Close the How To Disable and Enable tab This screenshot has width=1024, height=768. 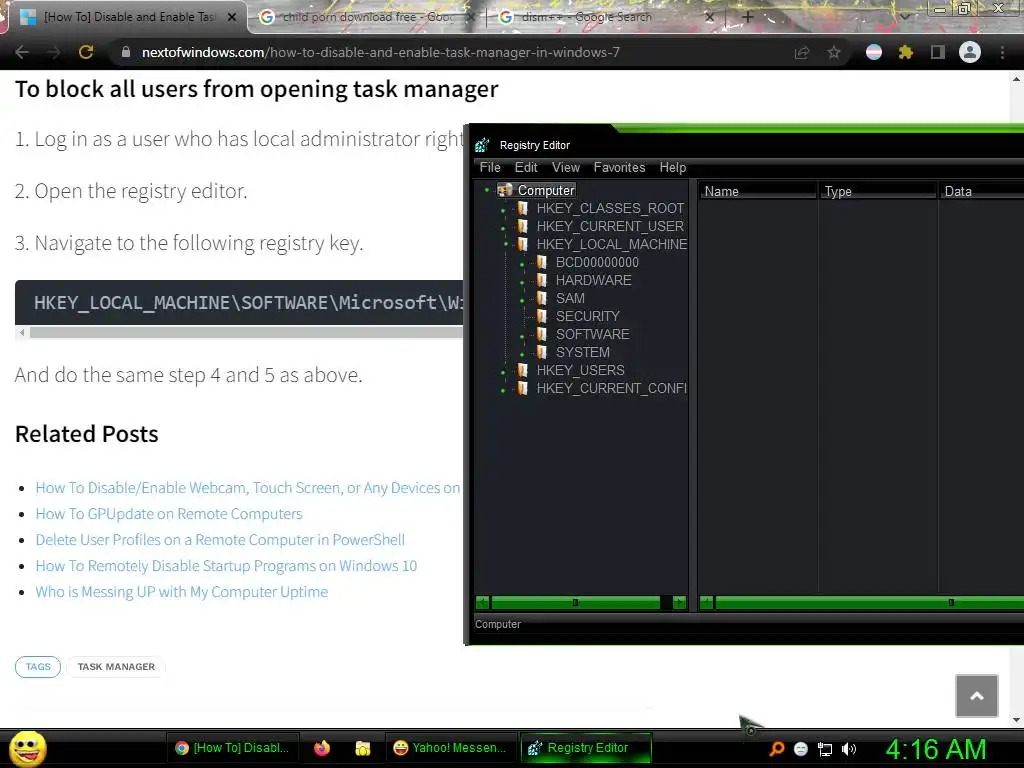[x=231, y=17]
